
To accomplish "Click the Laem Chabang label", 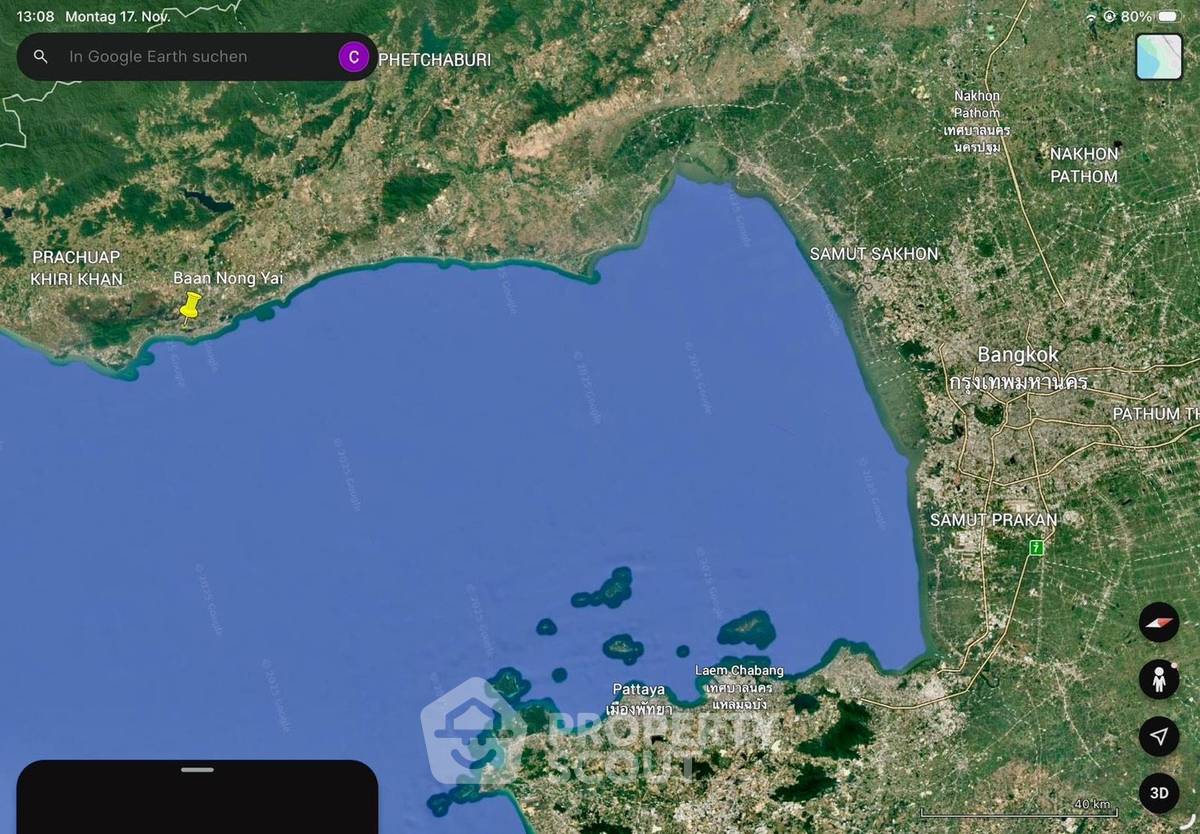I will [x=739, y=671].
